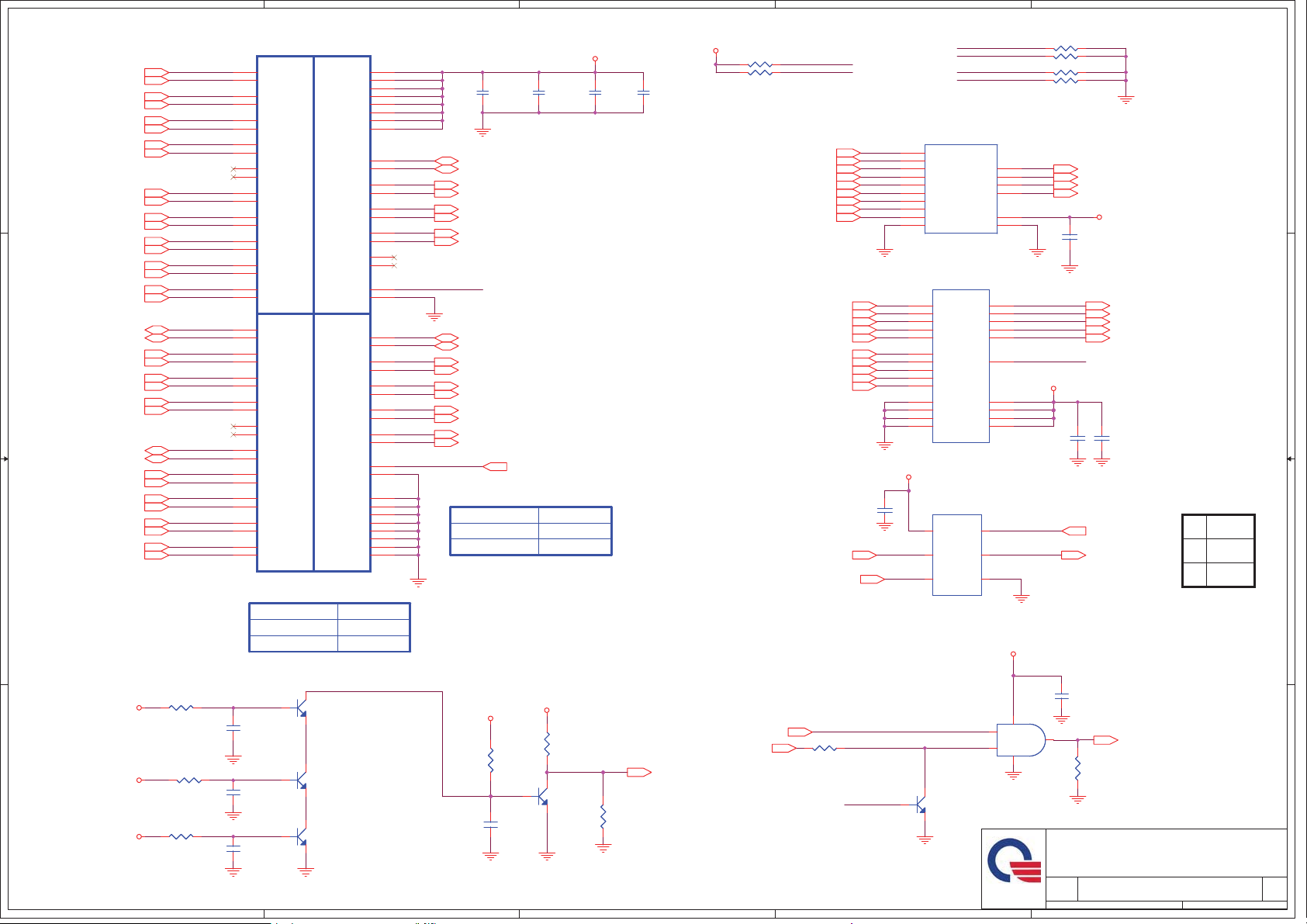Click the lone left-pointing port beside the large IC
The height and width of the screenshot is (924, 1307).
click(x=495, y=466)
